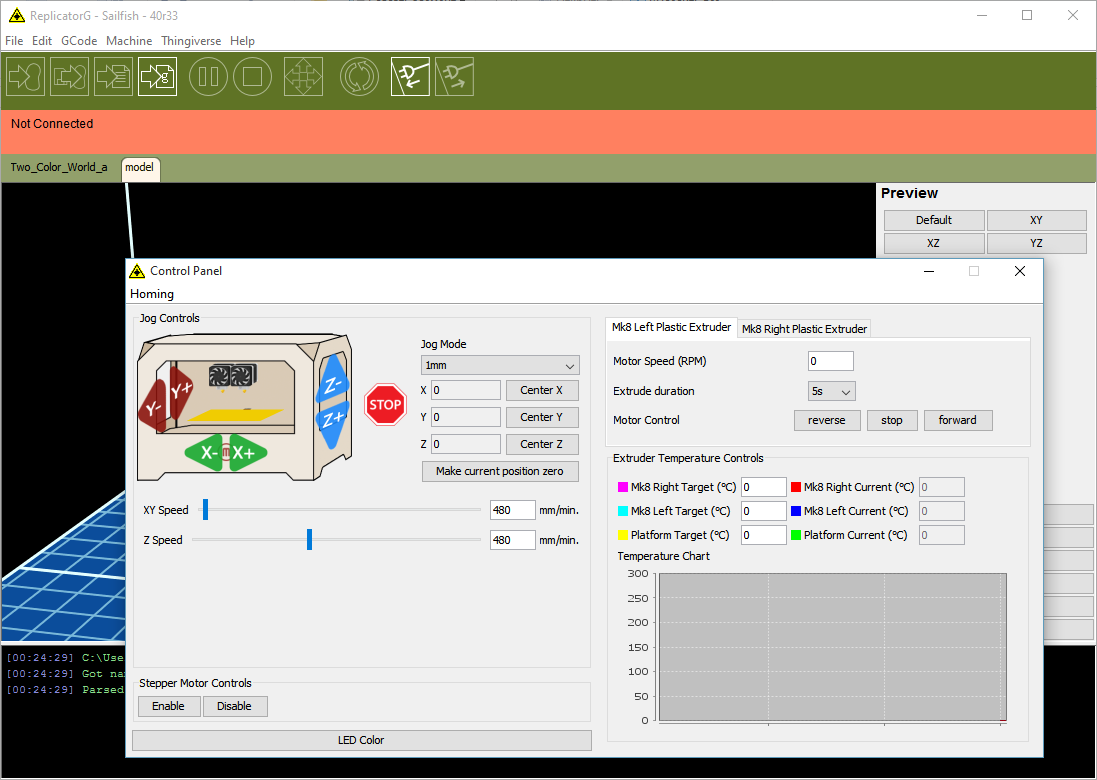This screenshot has width=1097, height=780.
Task: Click the forward motor control button
Action: pos(958,420)
